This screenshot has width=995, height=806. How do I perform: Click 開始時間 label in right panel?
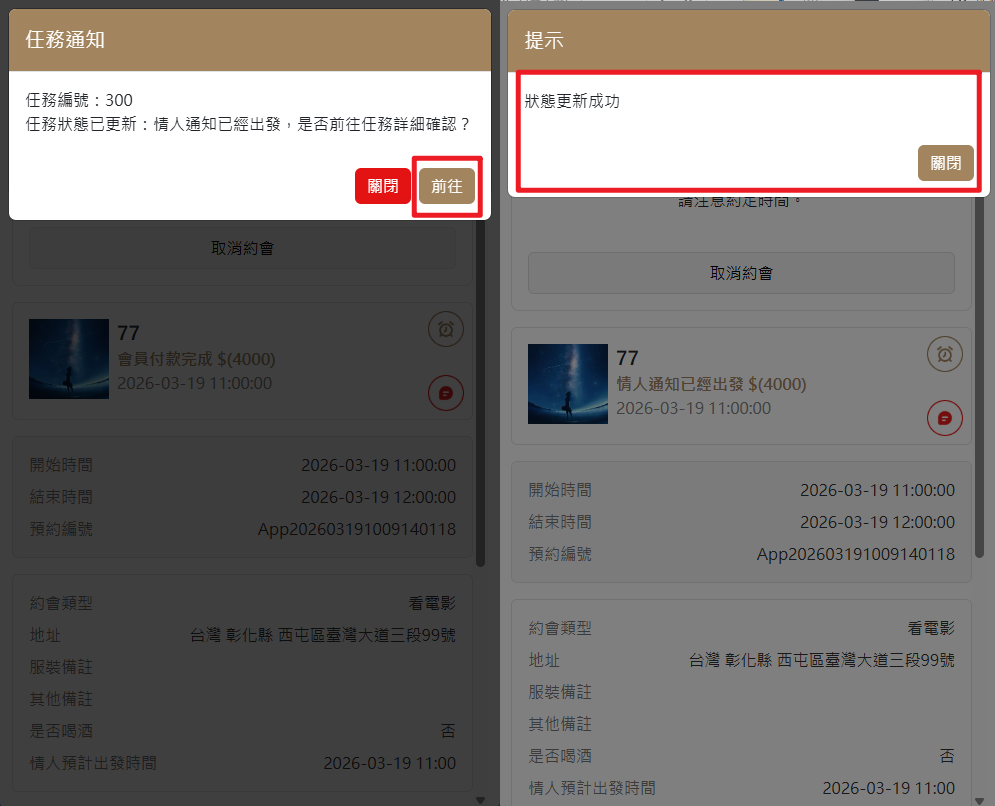pyautogui.click(x=560, y=490)
